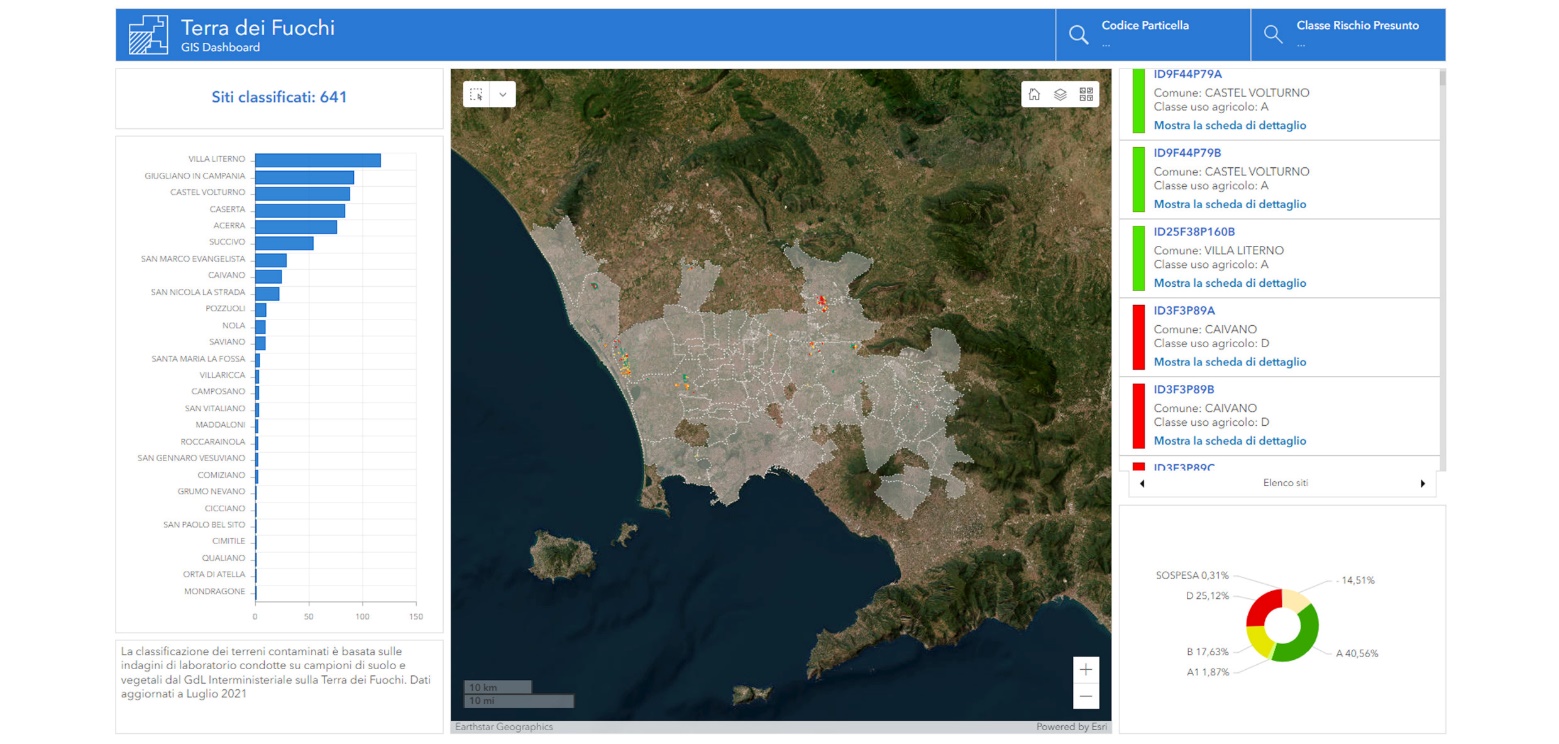Select the VILLA LITERNO bar in chart
This screenshot has height=744, width=1559.
317,160
